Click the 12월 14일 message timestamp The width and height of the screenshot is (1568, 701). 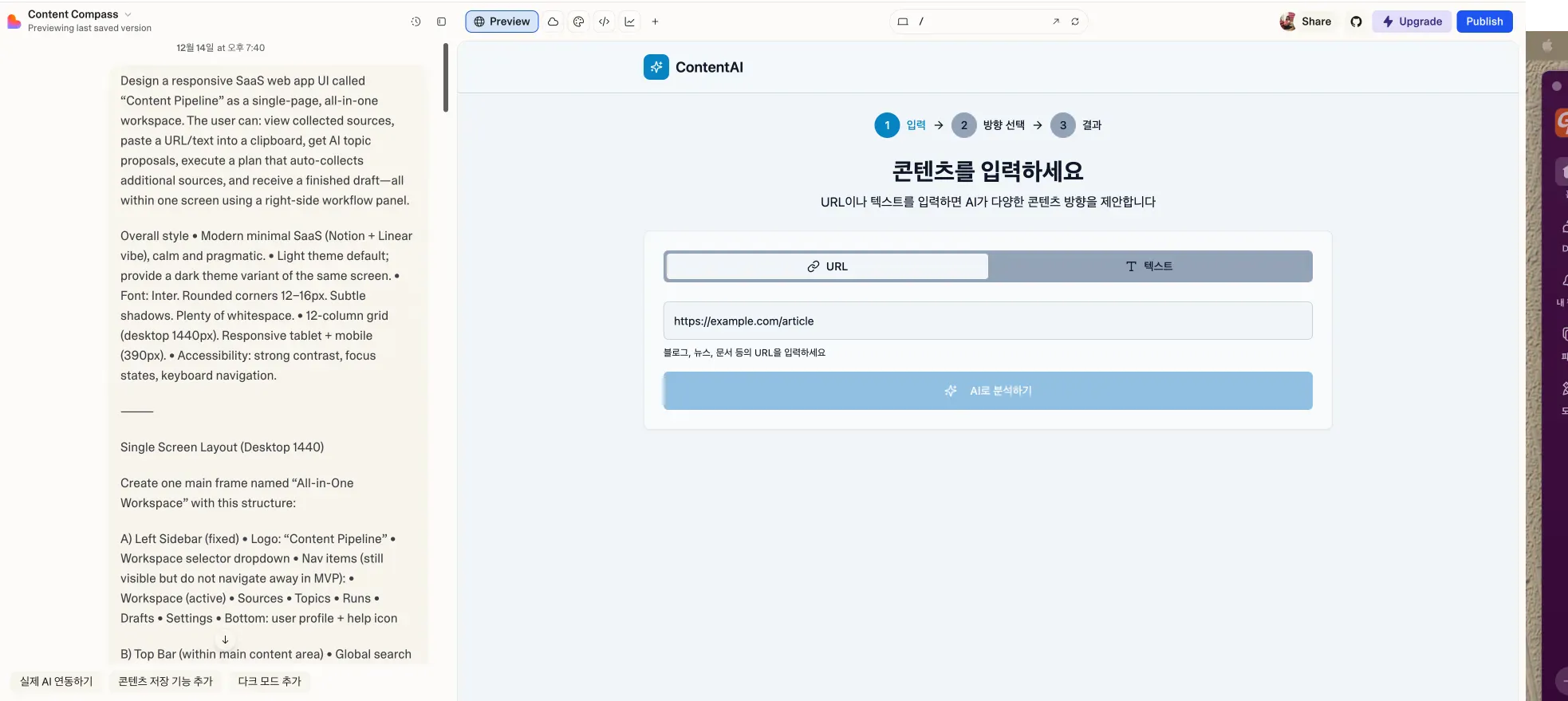(x=221, y=48)
